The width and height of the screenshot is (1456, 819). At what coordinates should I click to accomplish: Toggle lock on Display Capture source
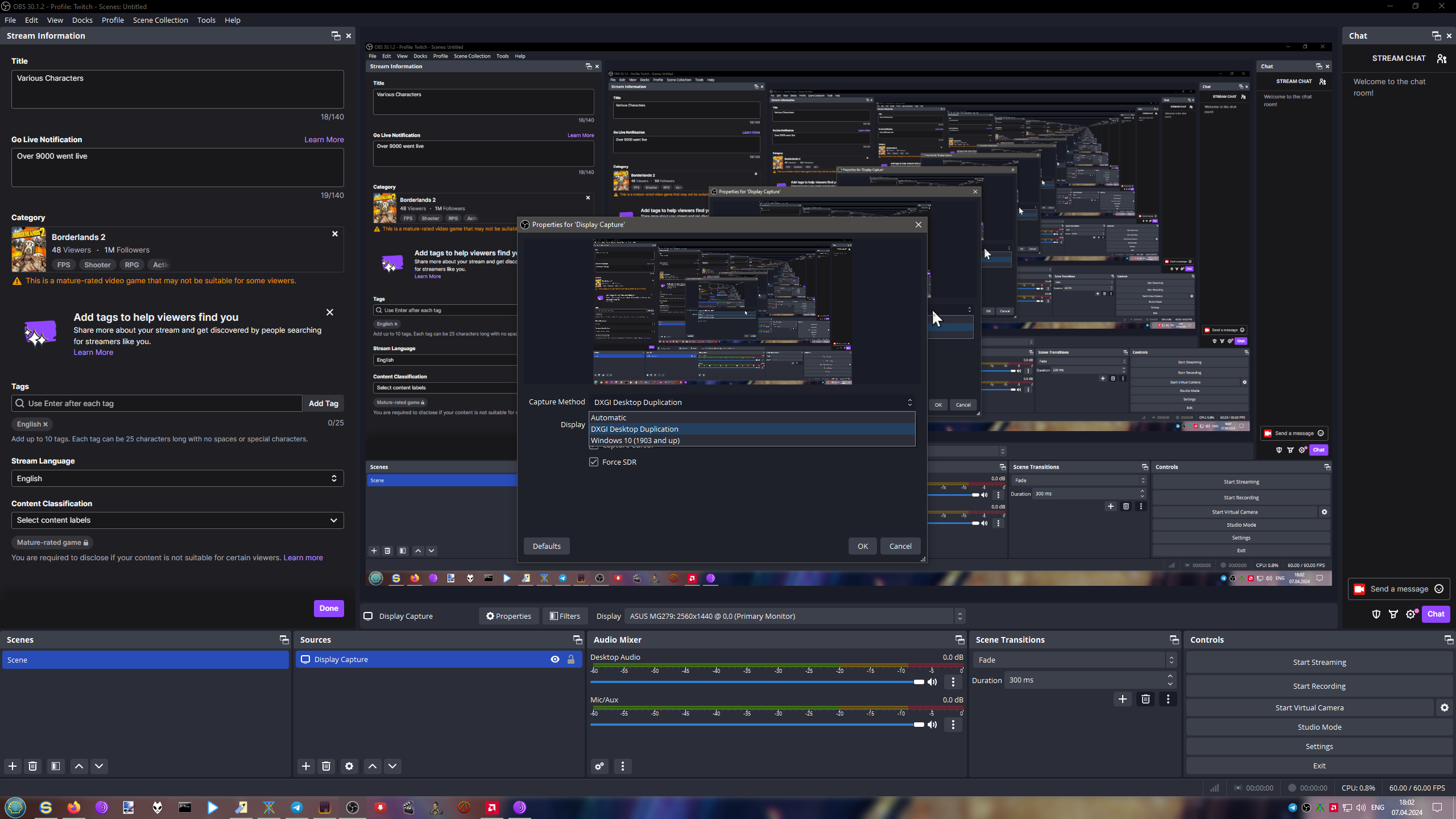571,659
